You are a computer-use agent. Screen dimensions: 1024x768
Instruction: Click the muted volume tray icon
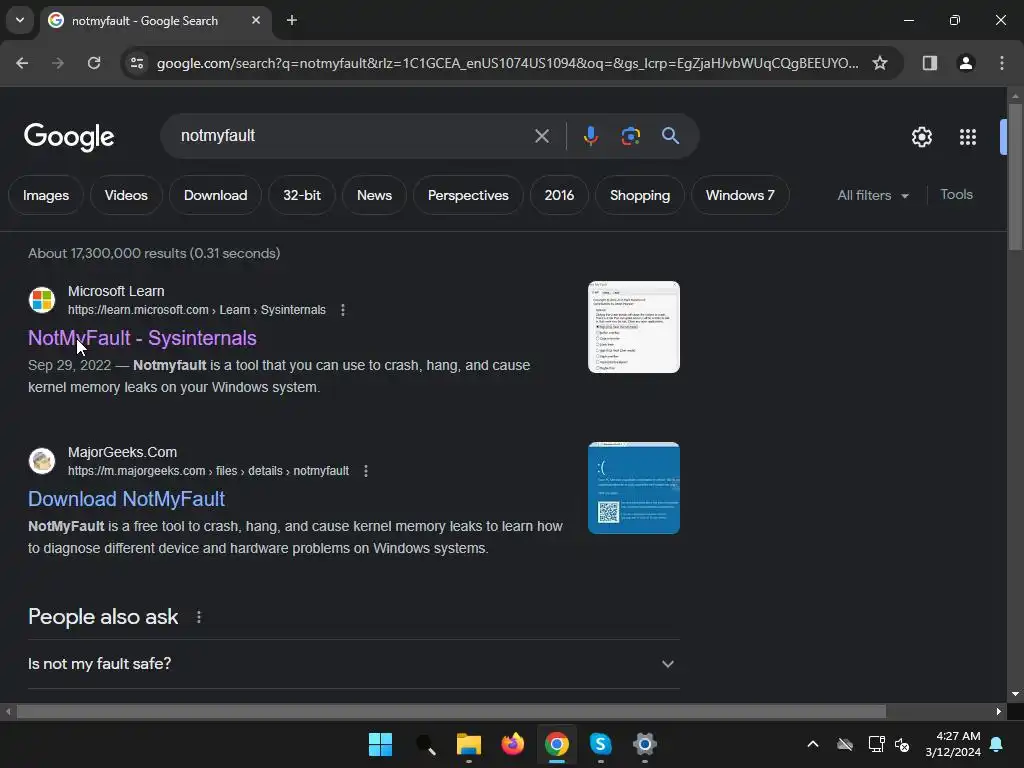coord(902,744)
